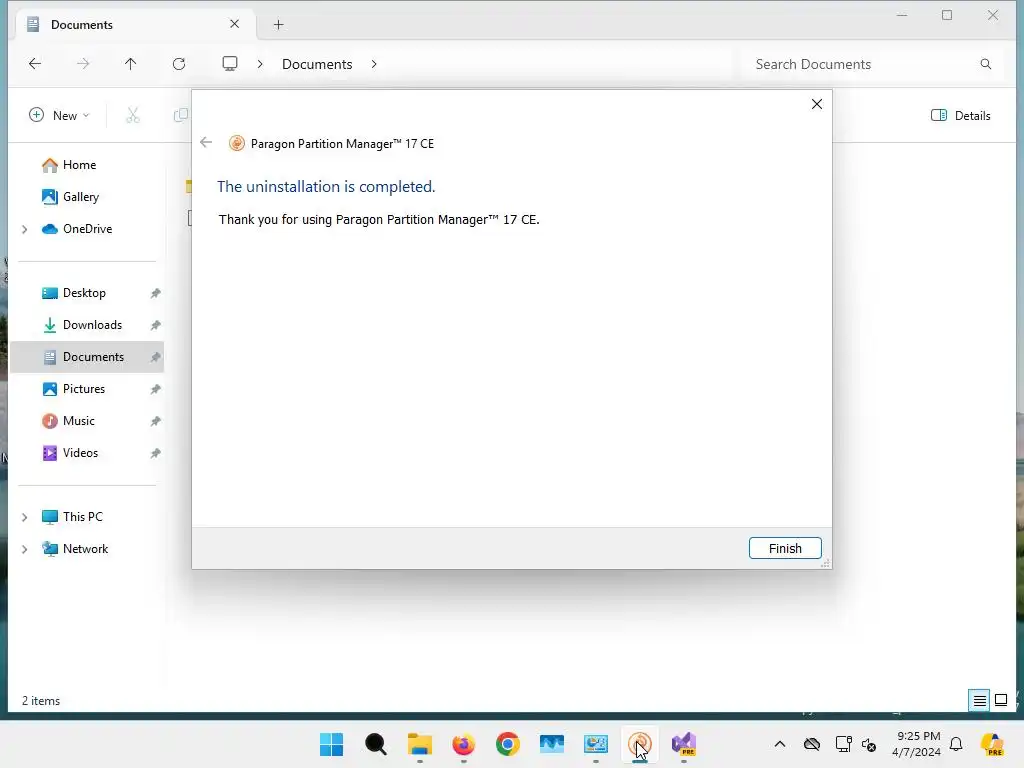1024x768 pixels.
Task: Close the Paragon uninstaller dialog
Action: (x=816, y=104)
